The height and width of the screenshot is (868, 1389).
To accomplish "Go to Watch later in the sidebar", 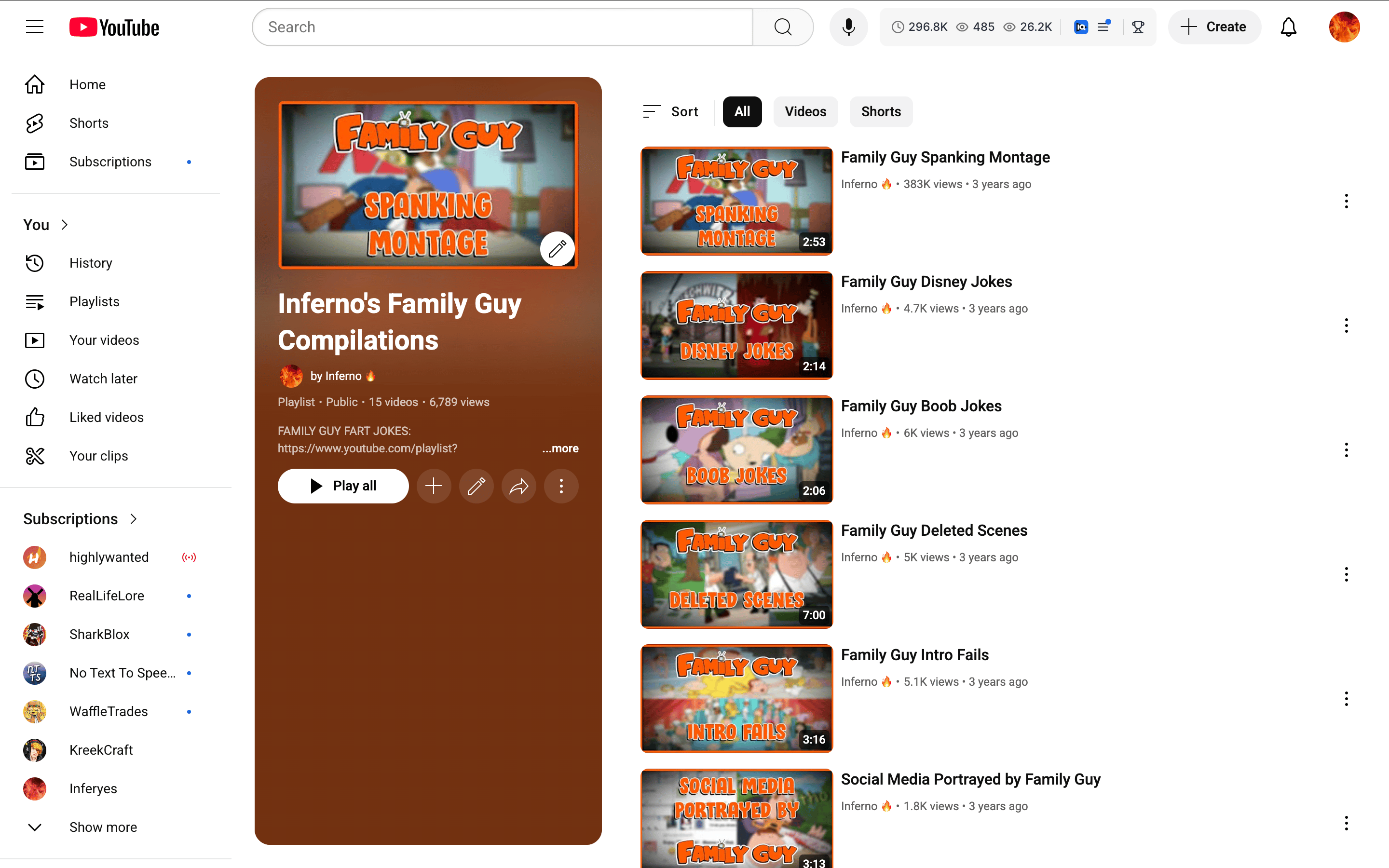I will coord(103,379).
